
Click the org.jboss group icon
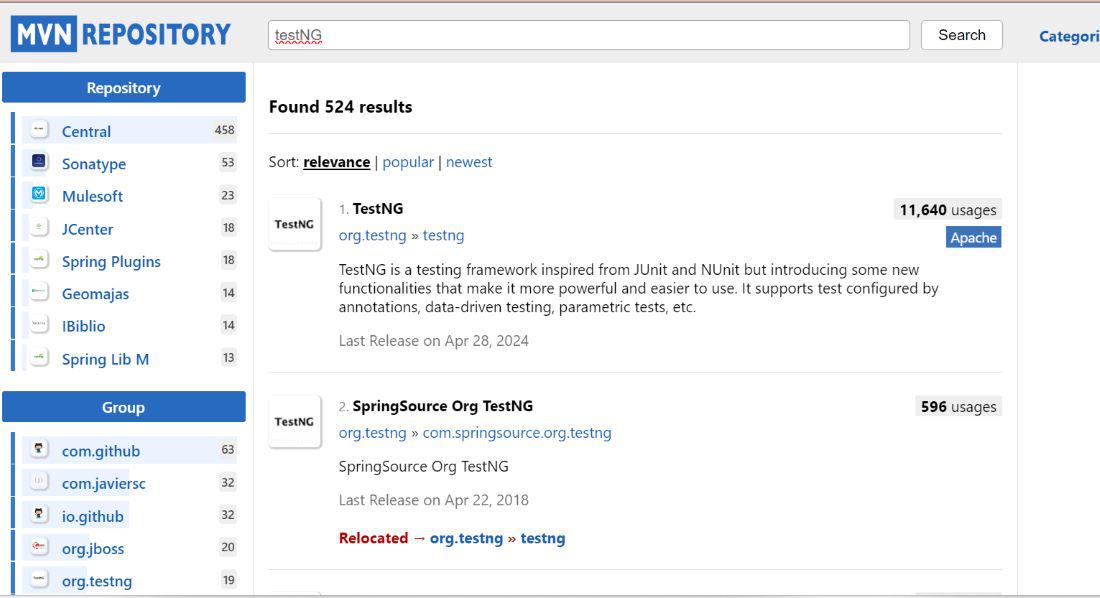[x=39, y=547]
